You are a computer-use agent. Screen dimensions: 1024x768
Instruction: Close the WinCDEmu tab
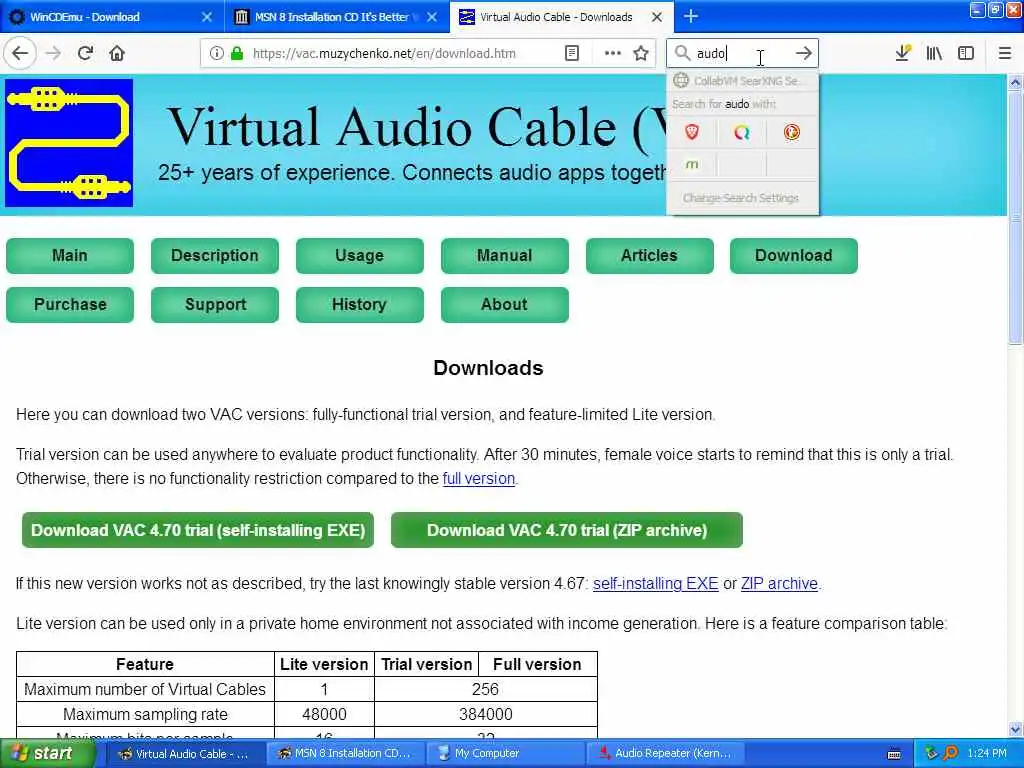coord(207,17)
